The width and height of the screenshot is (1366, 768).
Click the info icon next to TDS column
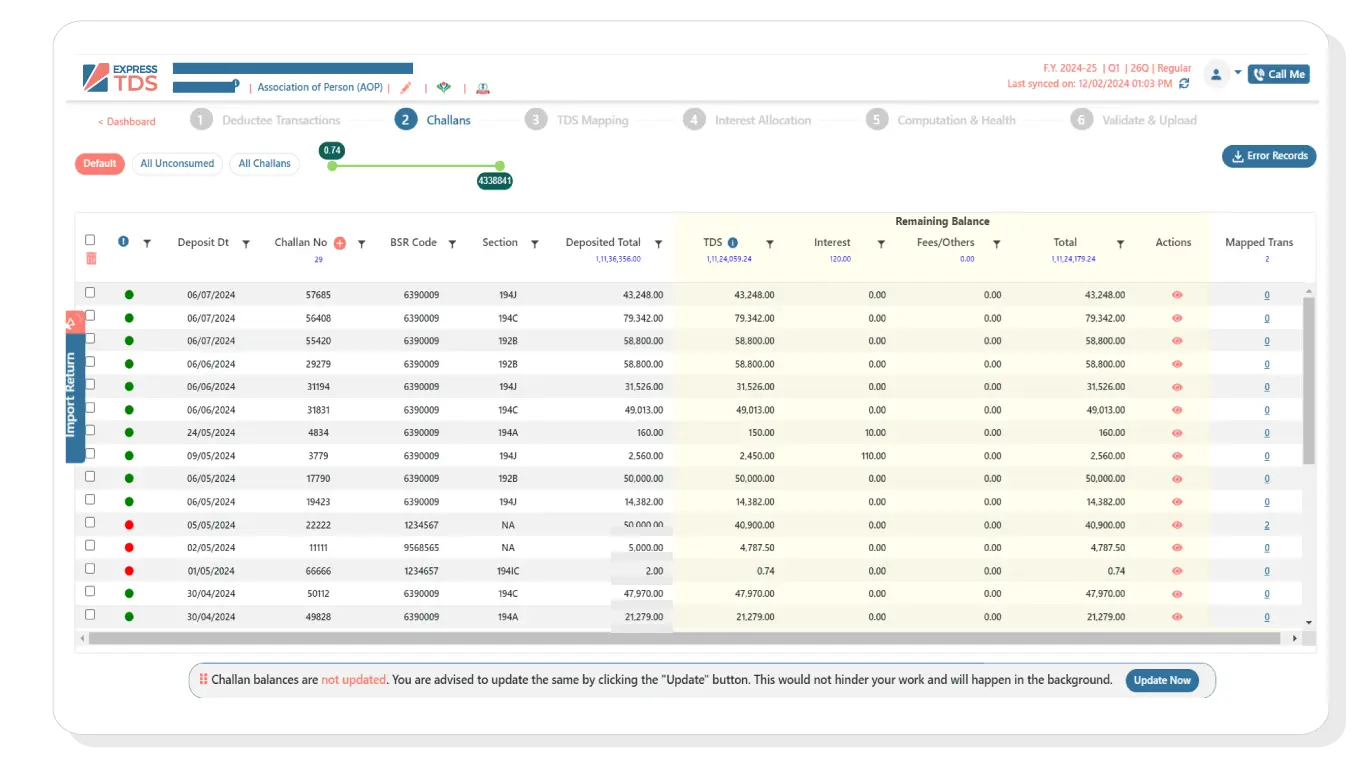733,243
